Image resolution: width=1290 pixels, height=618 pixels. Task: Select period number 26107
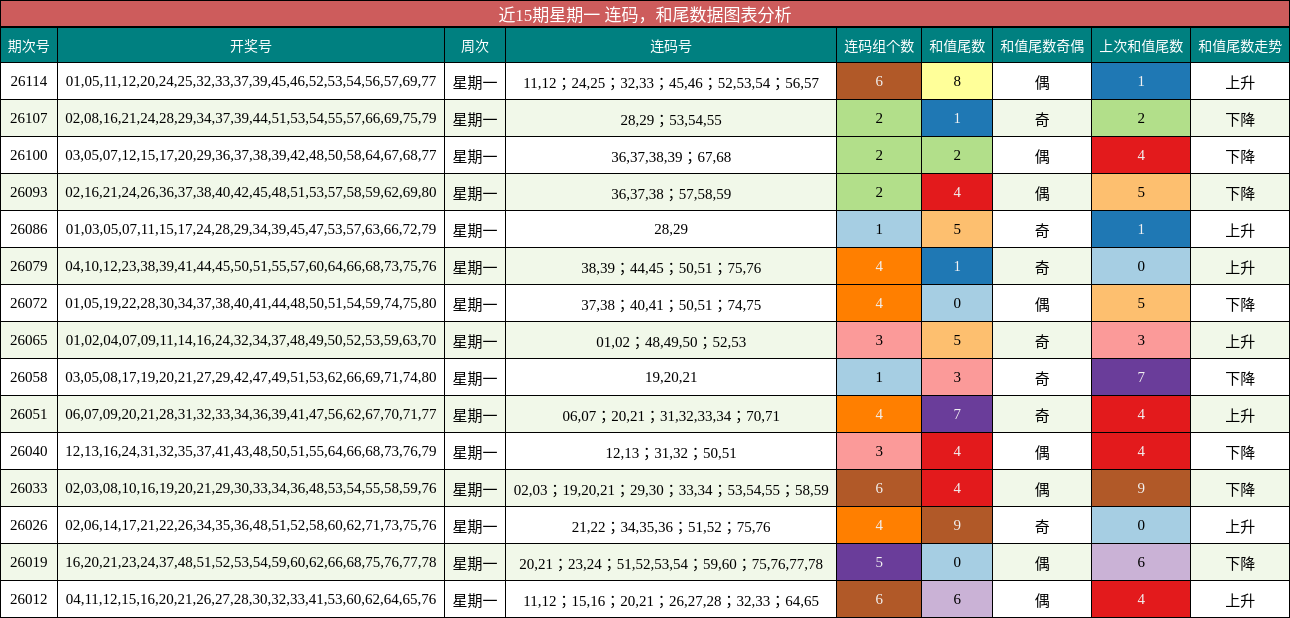tap(29, 118)
